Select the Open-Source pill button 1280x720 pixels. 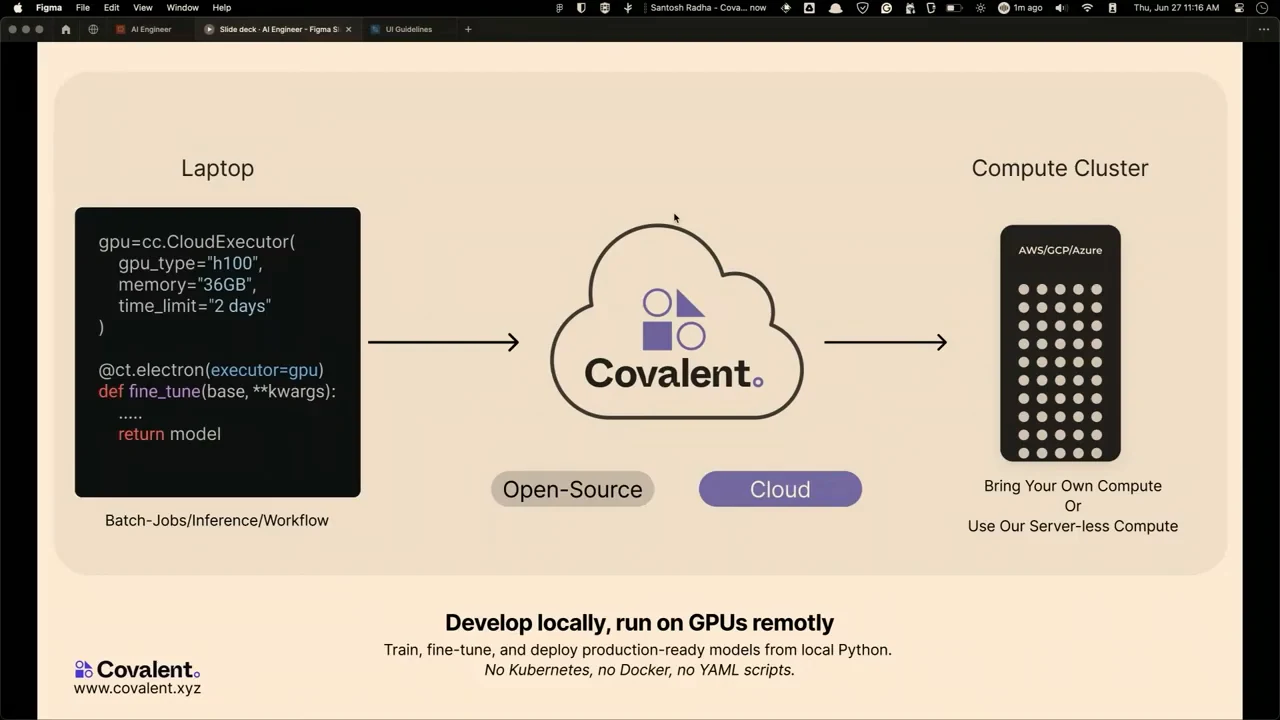(x=572, y=489)
